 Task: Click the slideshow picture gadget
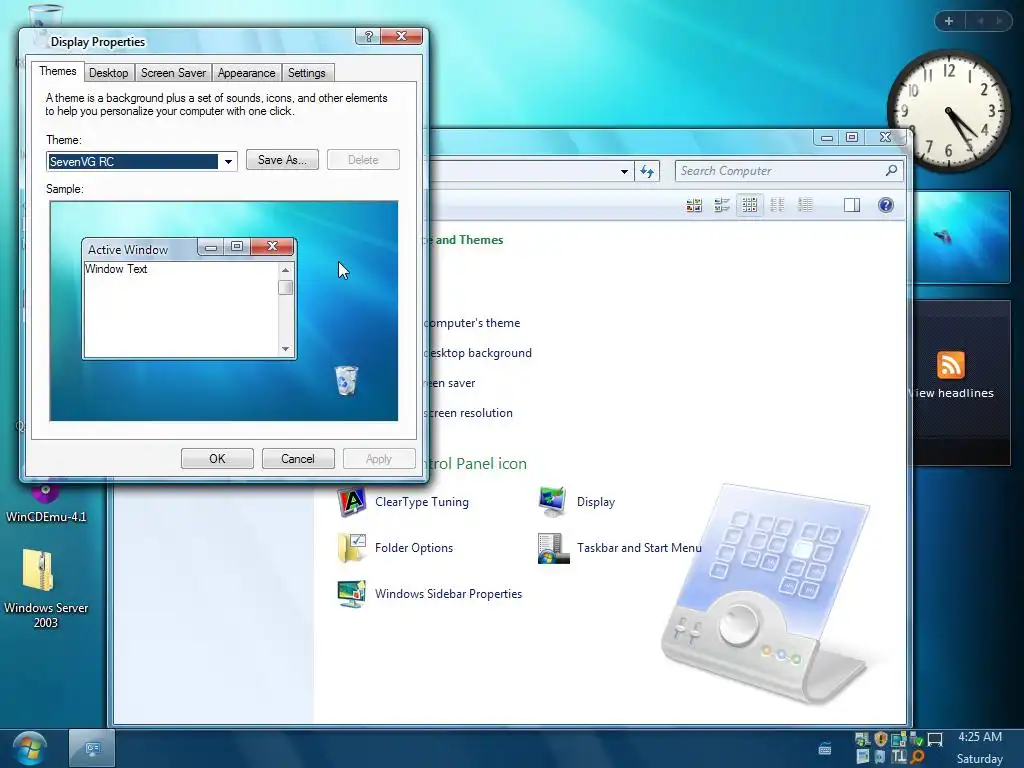(962, 236)
